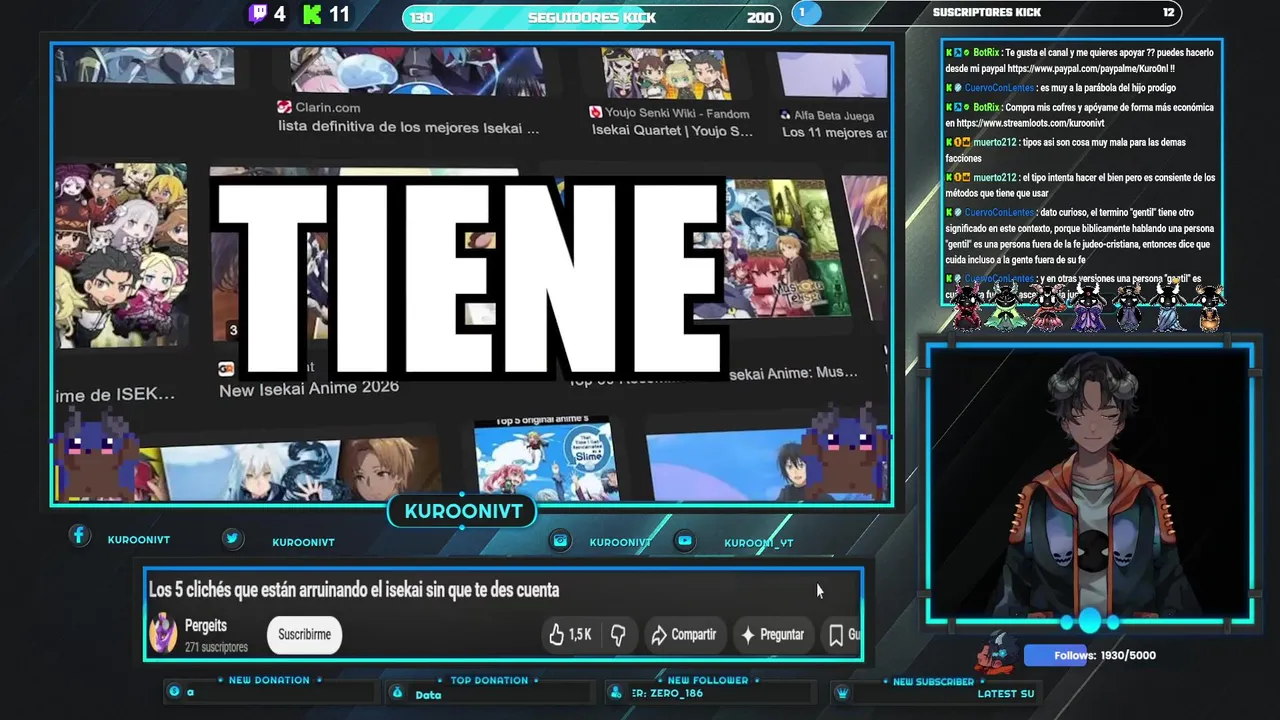Click the video title 'Los 5 clichés...'

pos(354,590)
